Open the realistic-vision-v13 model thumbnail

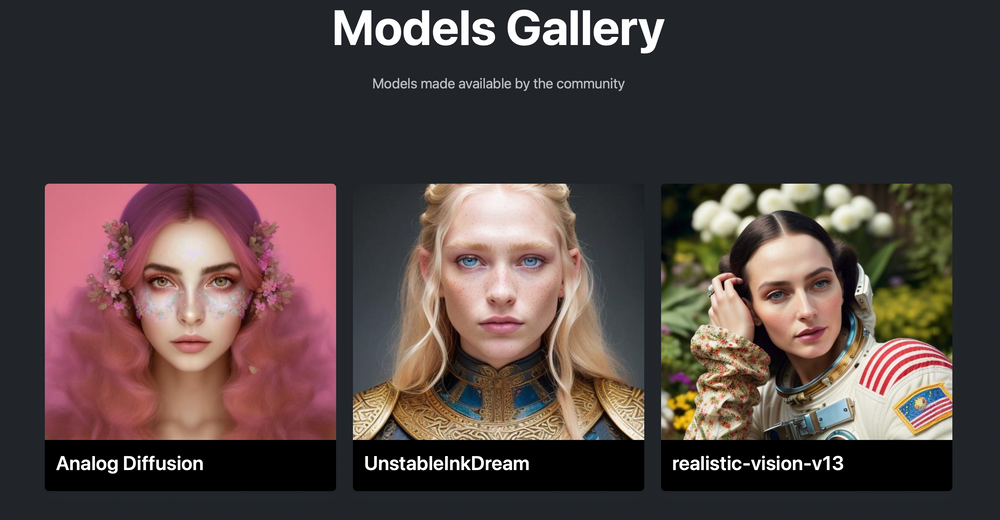(806, 312)
